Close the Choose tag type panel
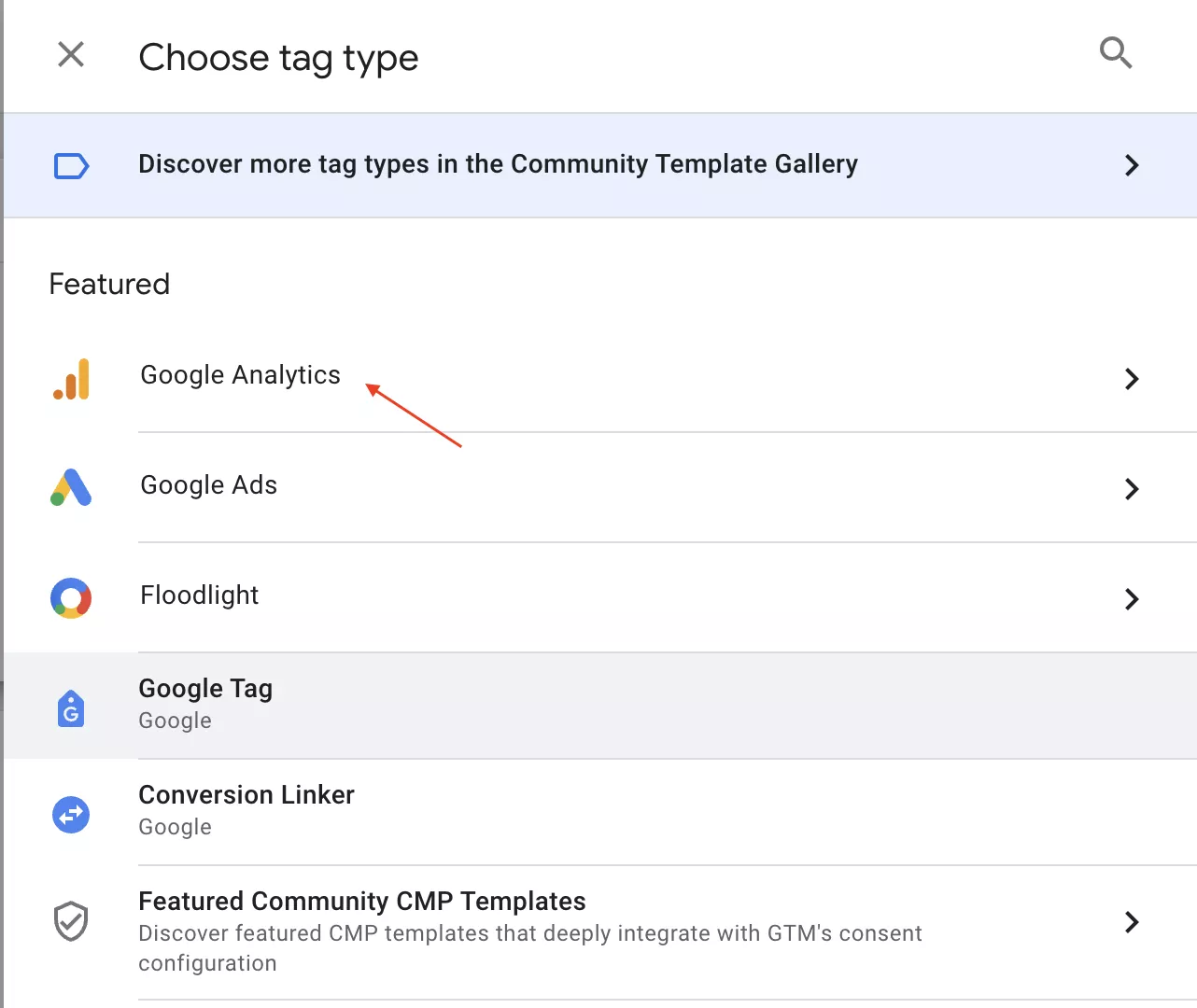This screenshot has width=1197, height=1008. pos(71,55)
